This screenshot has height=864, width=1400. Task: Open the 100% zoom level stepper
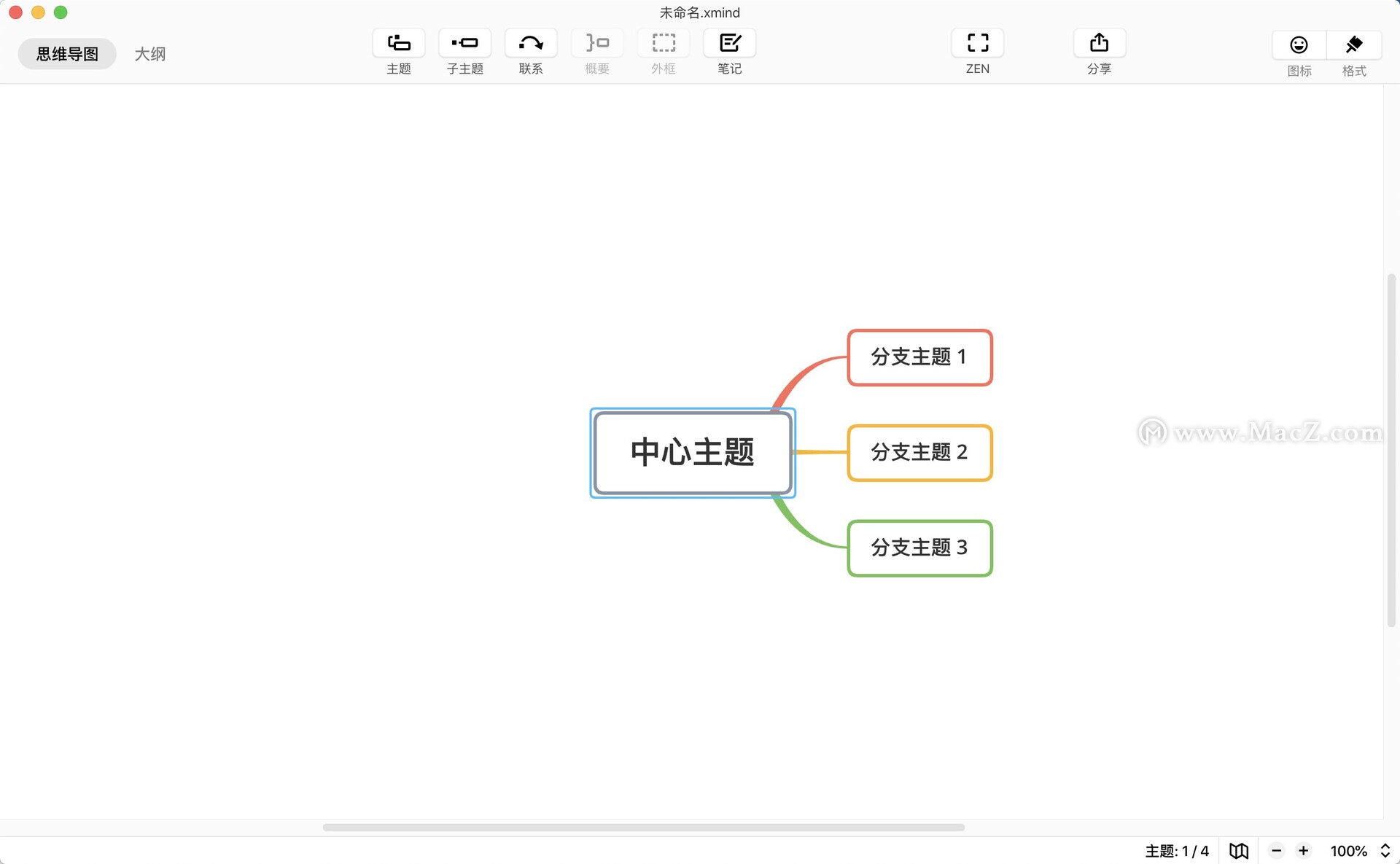coord(1385,851)
